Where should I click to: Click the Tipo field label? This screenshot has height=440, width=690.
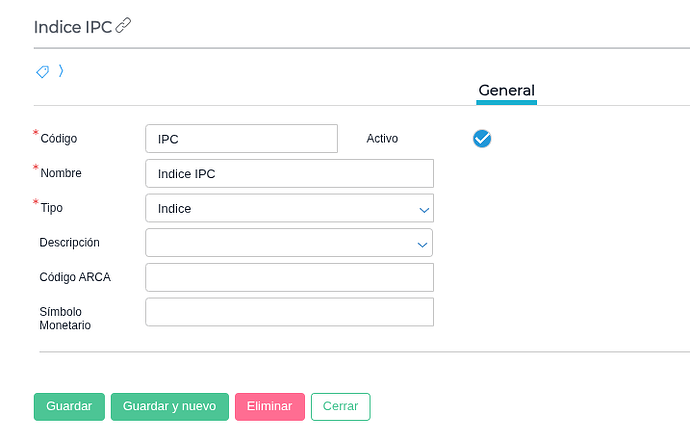pyautogui.click(x=51, y=208)
